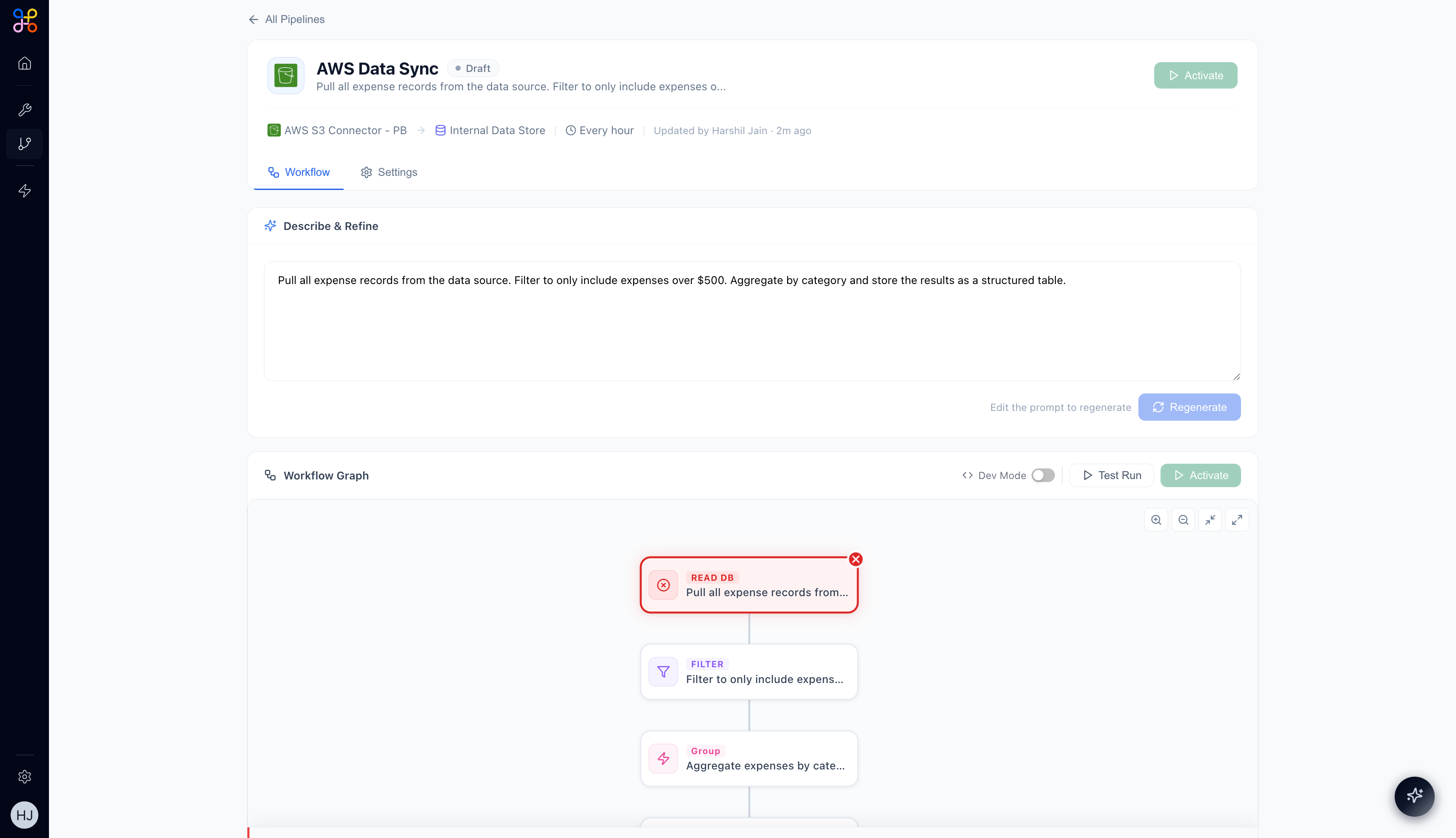The width and height of the screenshot is (1456, 838).
Task: Toggle the Dev Mode switch
Action: (x=1043, y=475)
